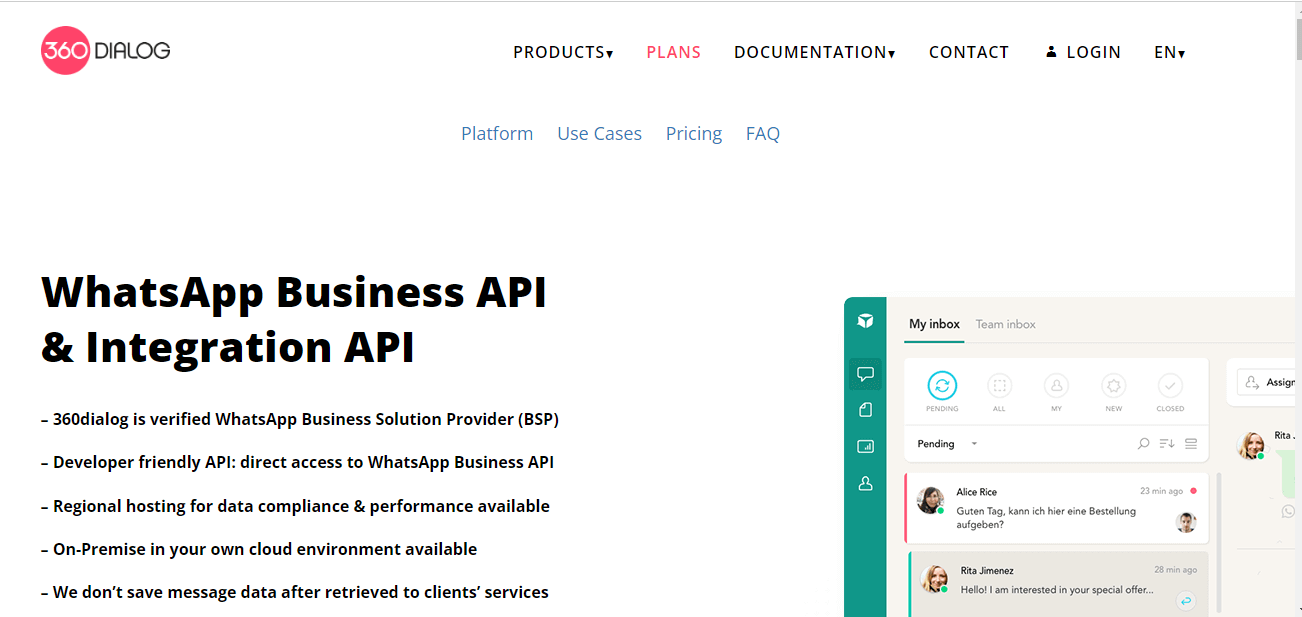1302x617 pixels.
Task: Select the document icon in the sidebar
Action: 865,410
